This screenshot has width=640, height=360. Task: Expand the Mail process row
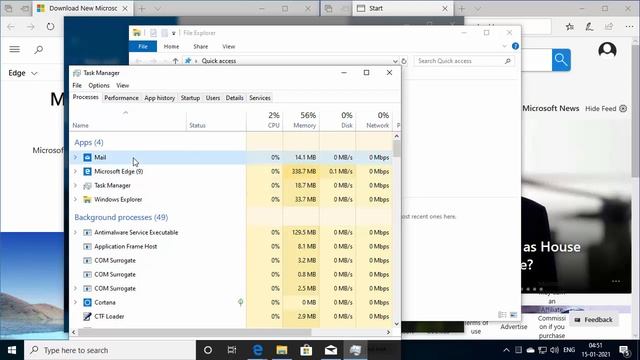[76, 157]
